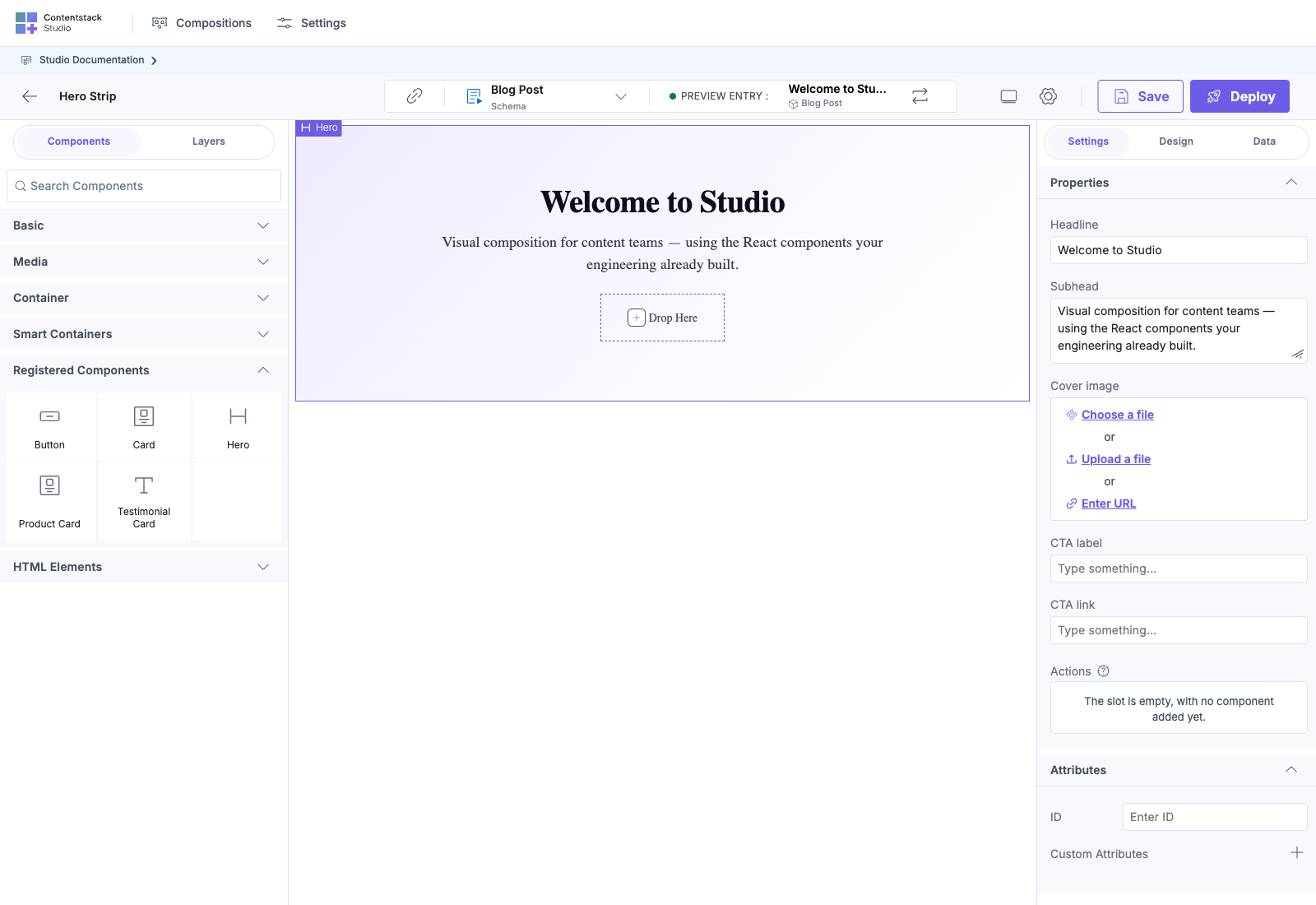
Task: Switch to the Components tab
Action: 79,141
